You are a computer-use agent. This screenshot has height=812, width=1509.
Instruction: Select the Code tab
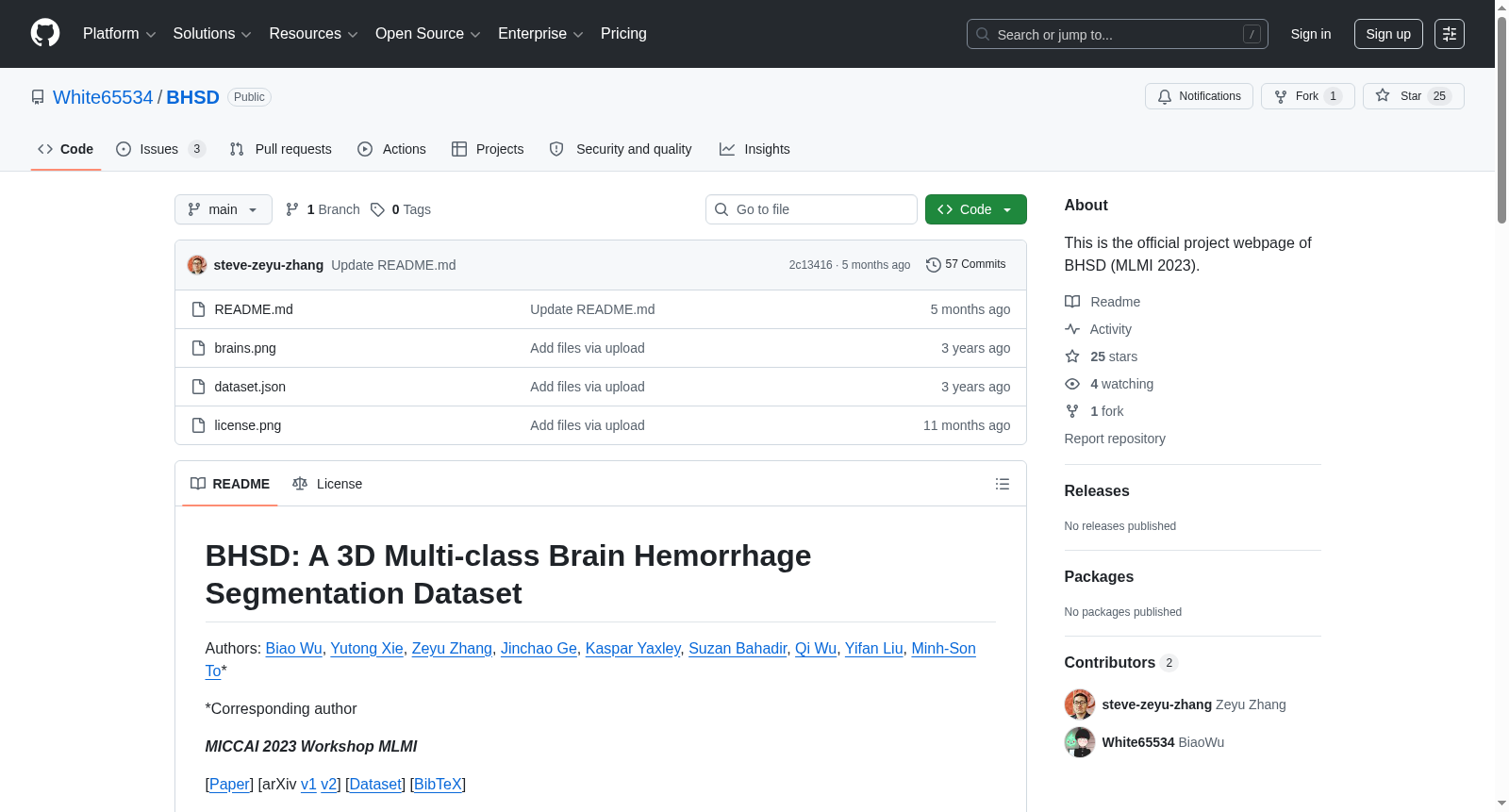(x=66, y=149)
